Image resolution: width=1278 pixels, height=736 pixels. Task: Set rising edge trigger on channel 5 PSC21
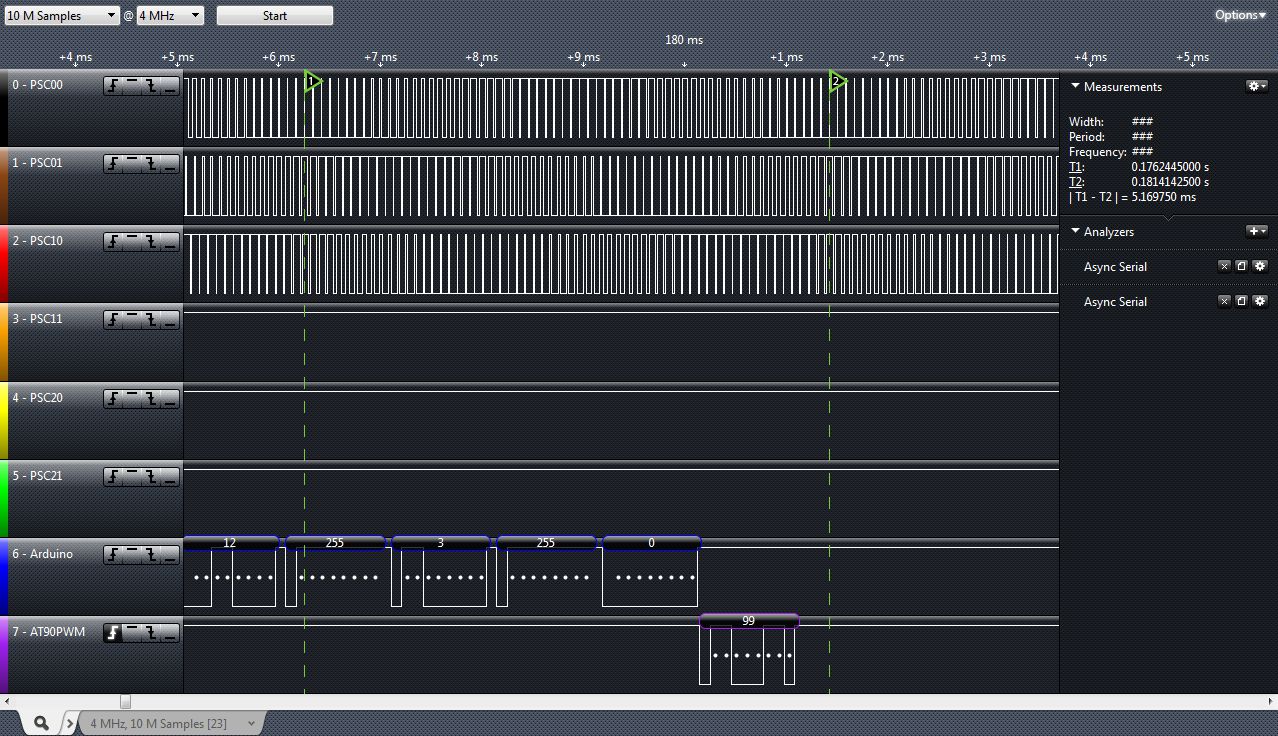[113, 477]
